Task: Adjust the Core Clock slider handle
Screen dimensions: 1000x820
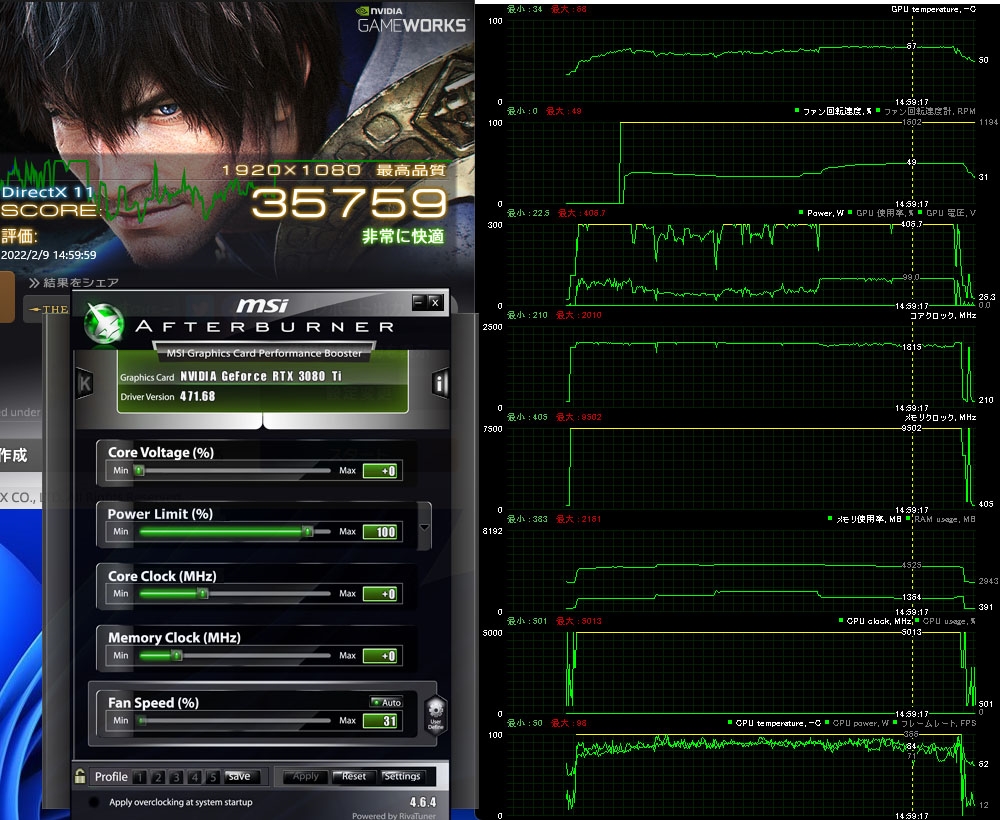Action: coord(203,593)
